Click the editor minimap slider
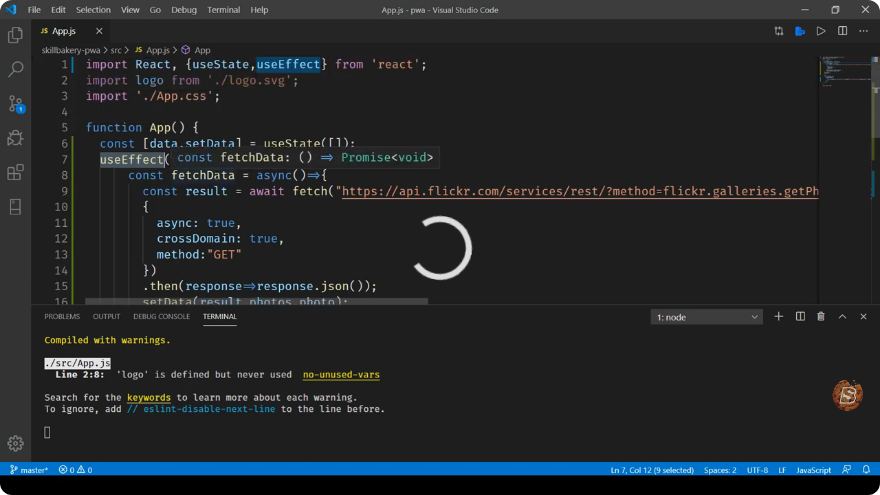880x495 pixels. pos(847,70)
